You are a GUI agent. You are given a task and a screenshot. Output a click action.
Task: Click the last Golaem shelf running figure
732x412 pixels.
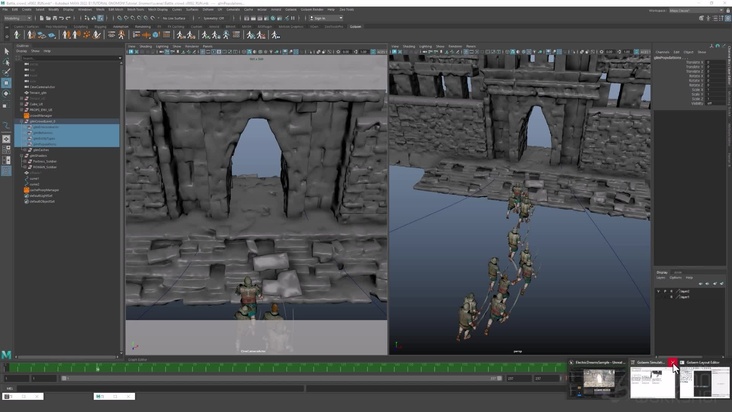click(276, 35)
